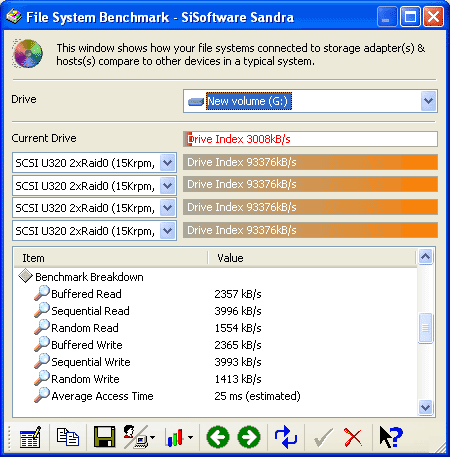The height and width of the screenshot is (457, 450).
Task: Open the user/computer icon's dropdown arrow
Action: pyautogui.click(x=152, y=437)
